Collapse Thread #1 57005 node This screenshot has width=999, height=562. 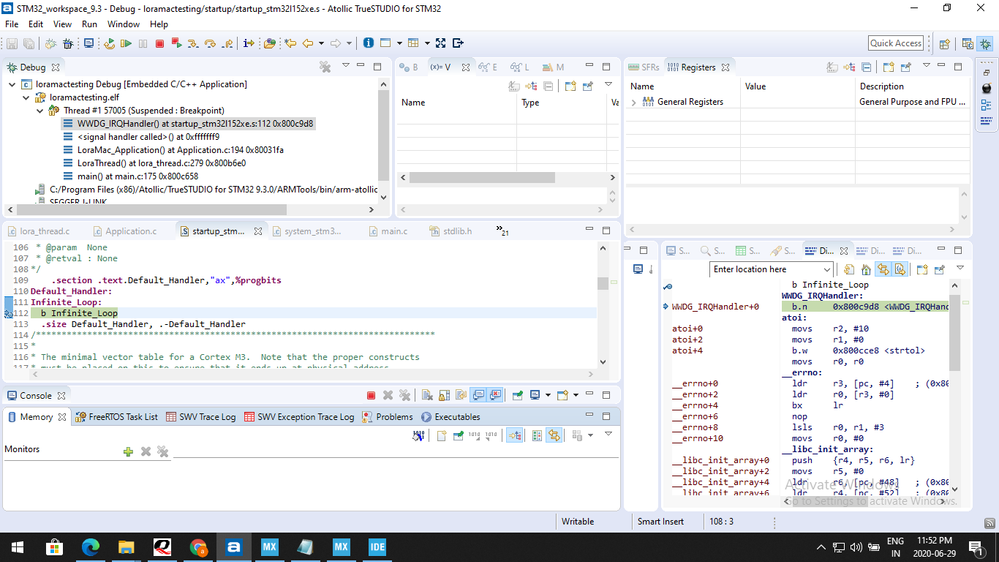(40, 111)
